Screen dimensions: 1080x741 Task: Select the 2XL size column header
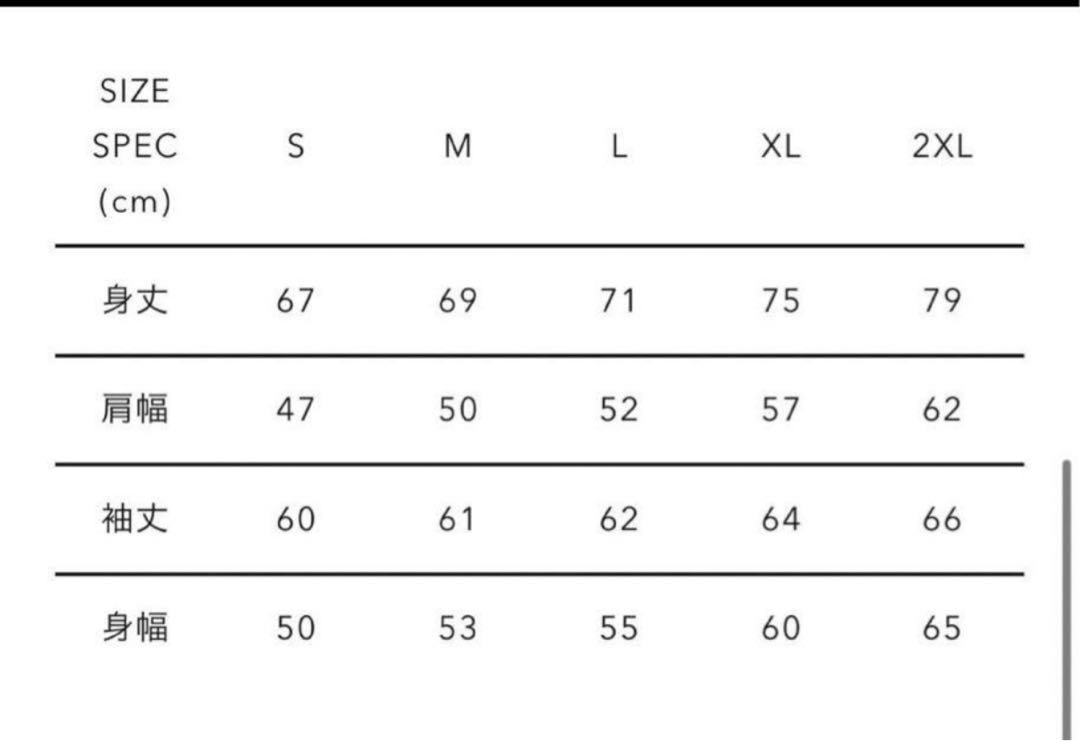tap(942, 146)
